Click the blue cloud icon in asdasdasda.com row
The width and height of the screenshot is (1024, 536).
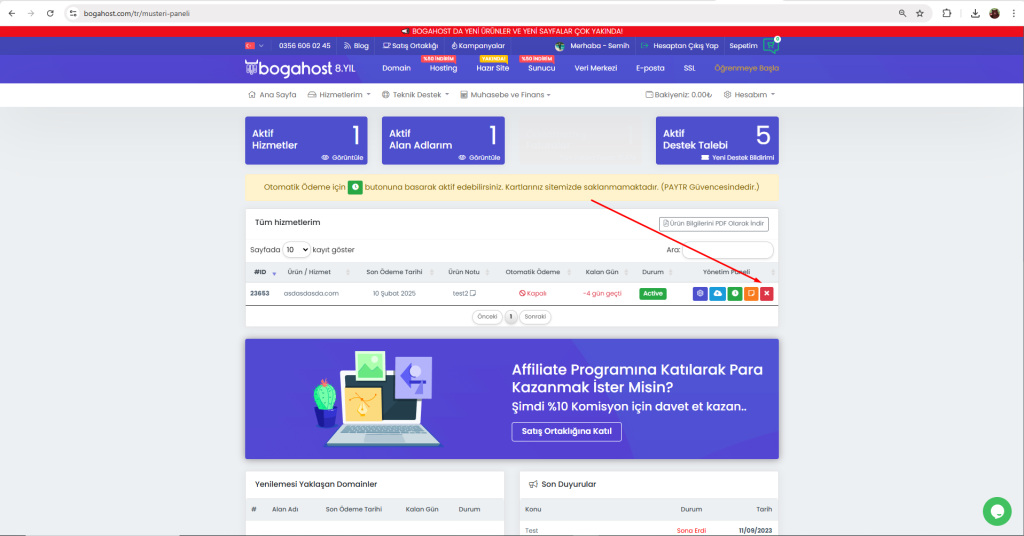coord(717,294)
